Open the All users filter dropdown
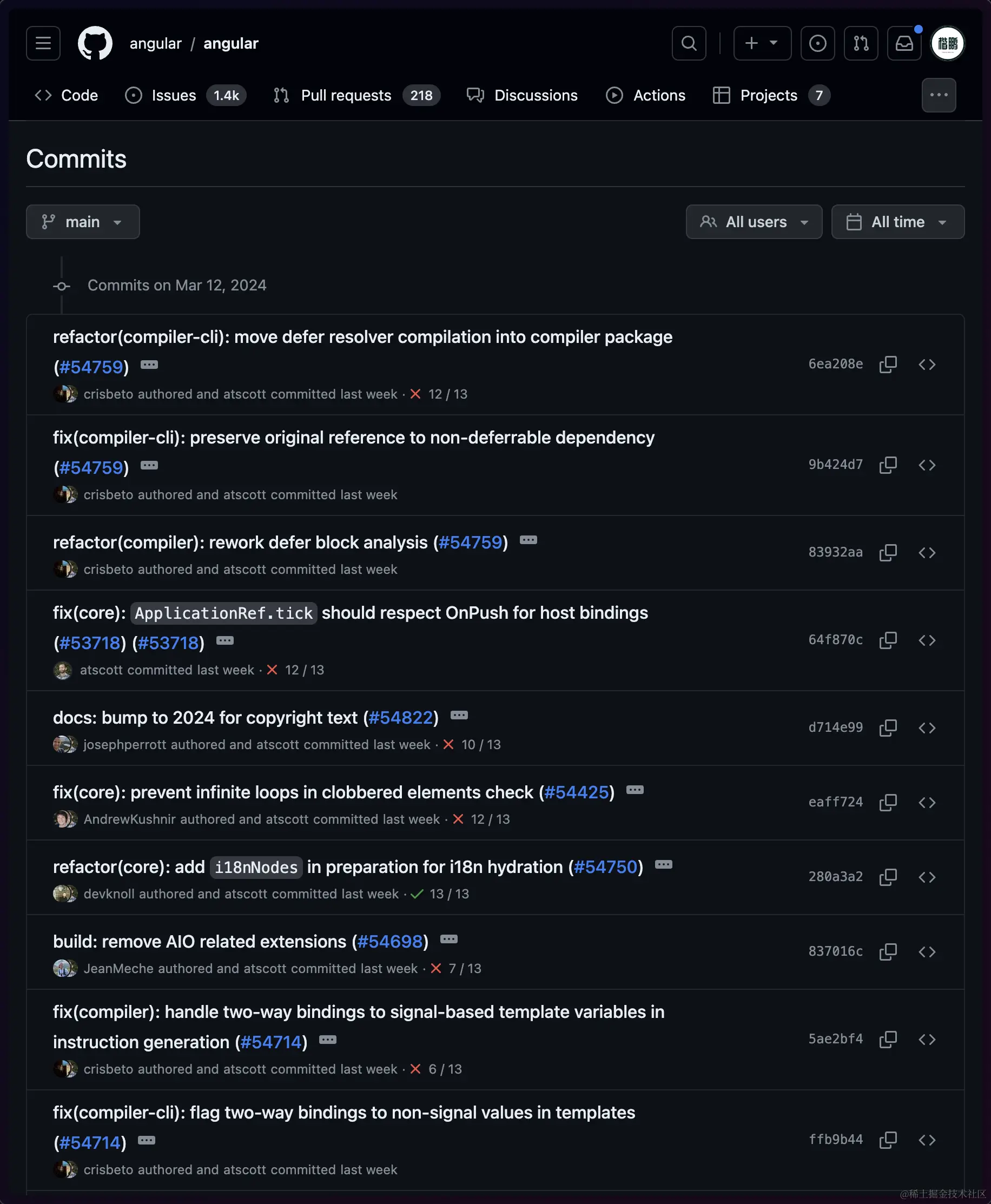 (x=754, y=222)
